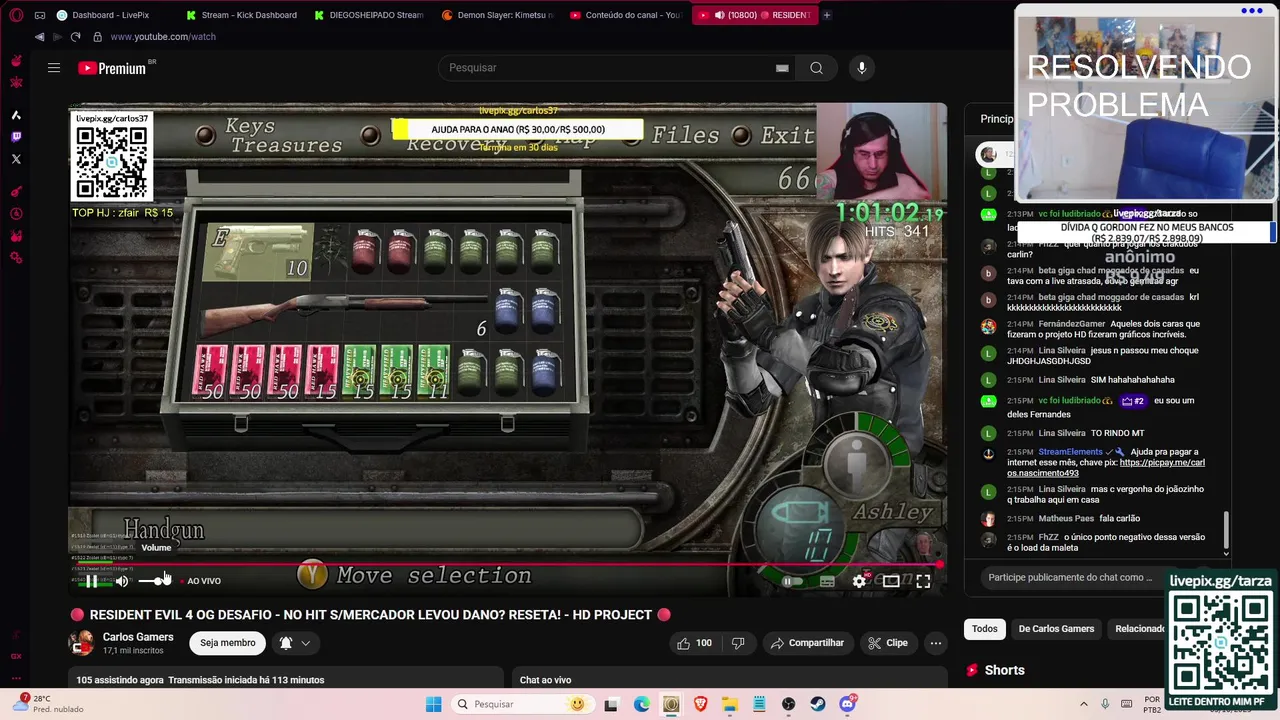Screen dimensions: 1280x720
Task: Open Windows Start menu
Action: pyautogui.click(x=433, y=704)
